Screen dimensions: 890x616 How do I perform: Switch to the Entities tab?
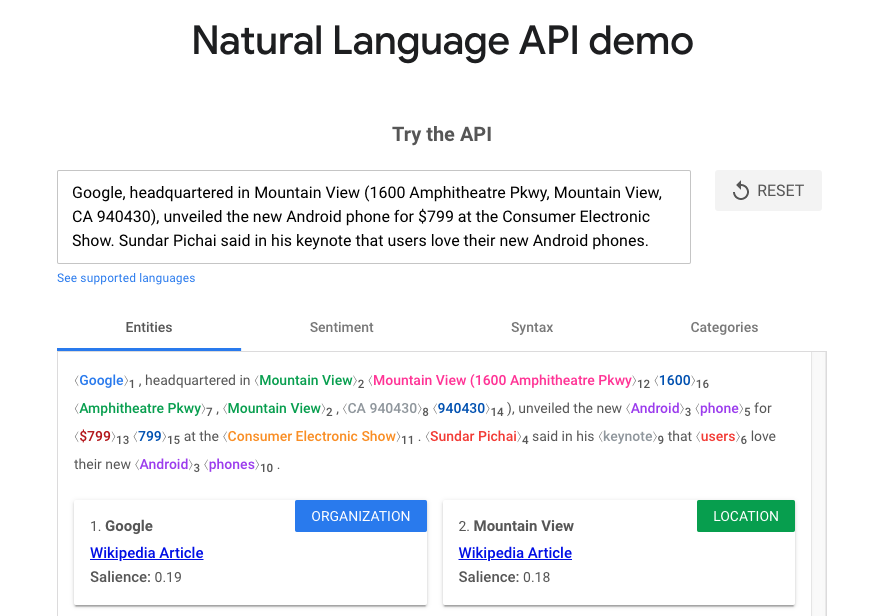149,327
